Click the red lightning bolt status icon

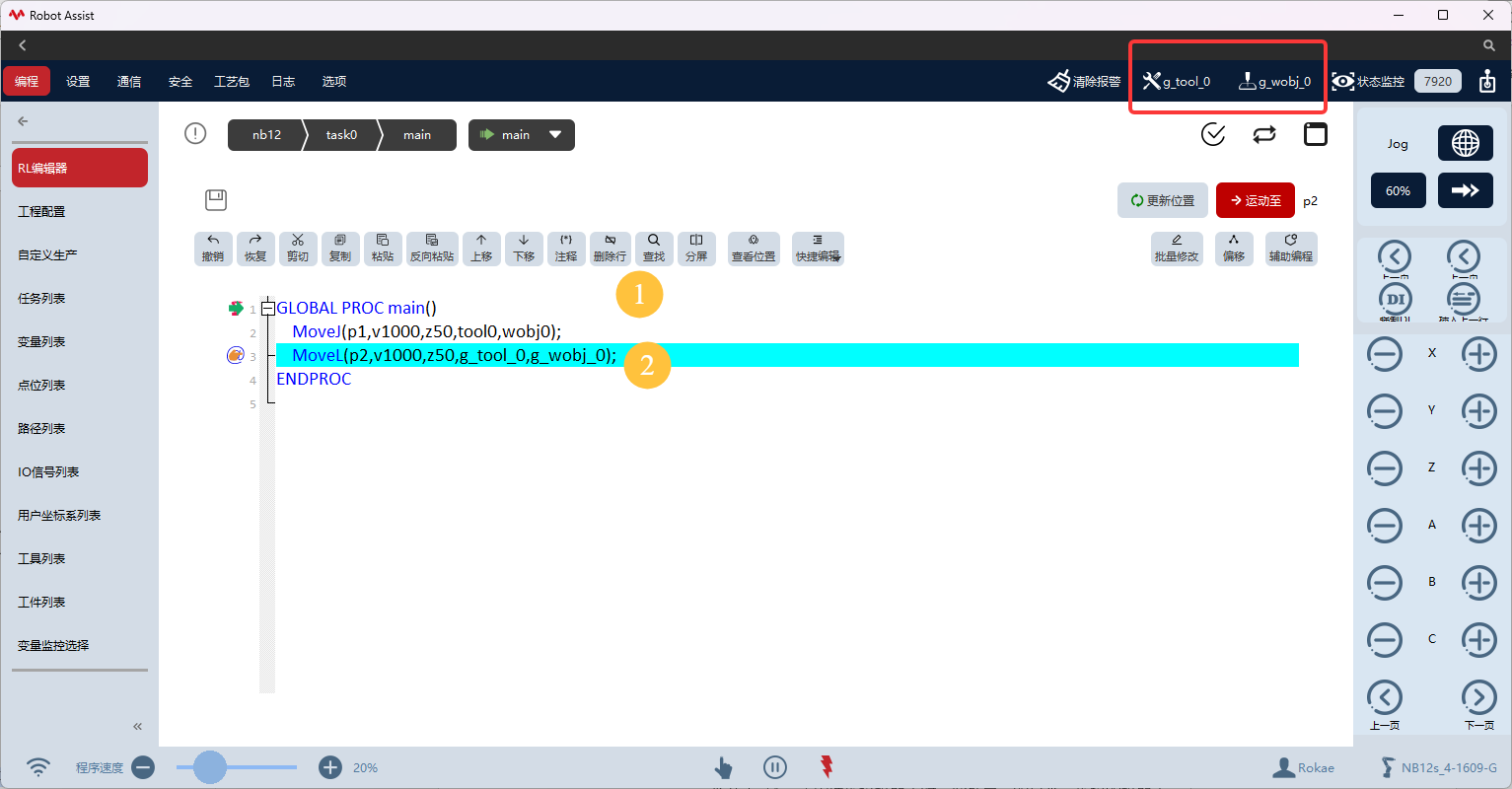tap(827, 766)
